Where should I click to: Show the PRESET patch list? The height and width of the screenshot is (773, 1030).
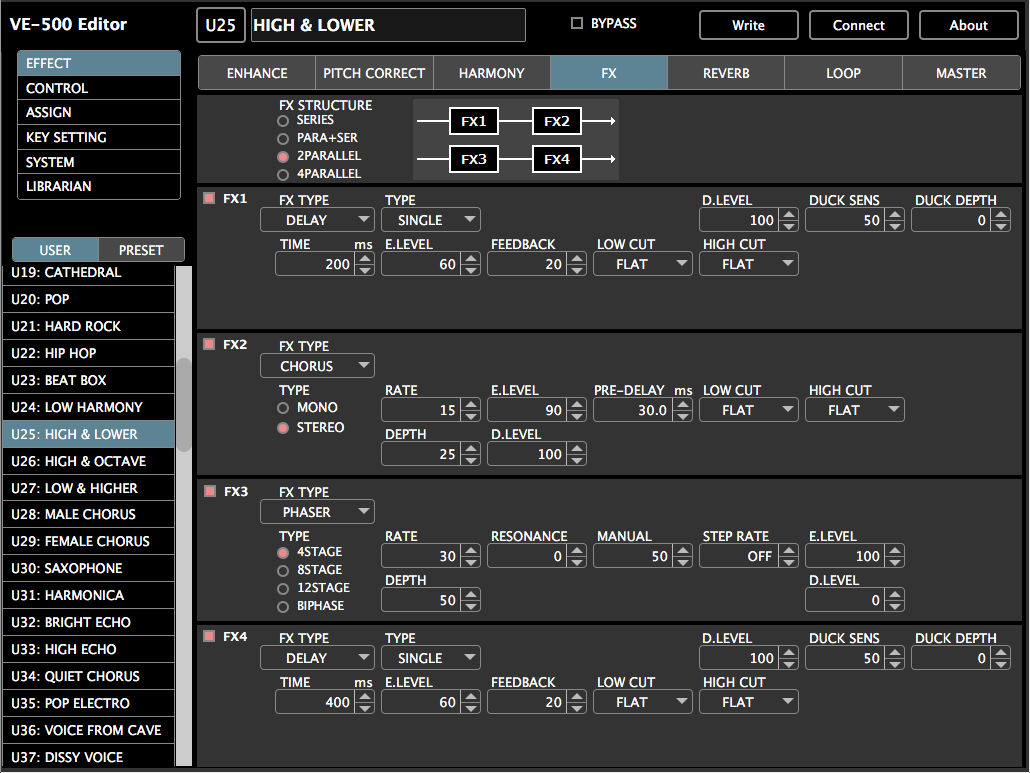141,250
